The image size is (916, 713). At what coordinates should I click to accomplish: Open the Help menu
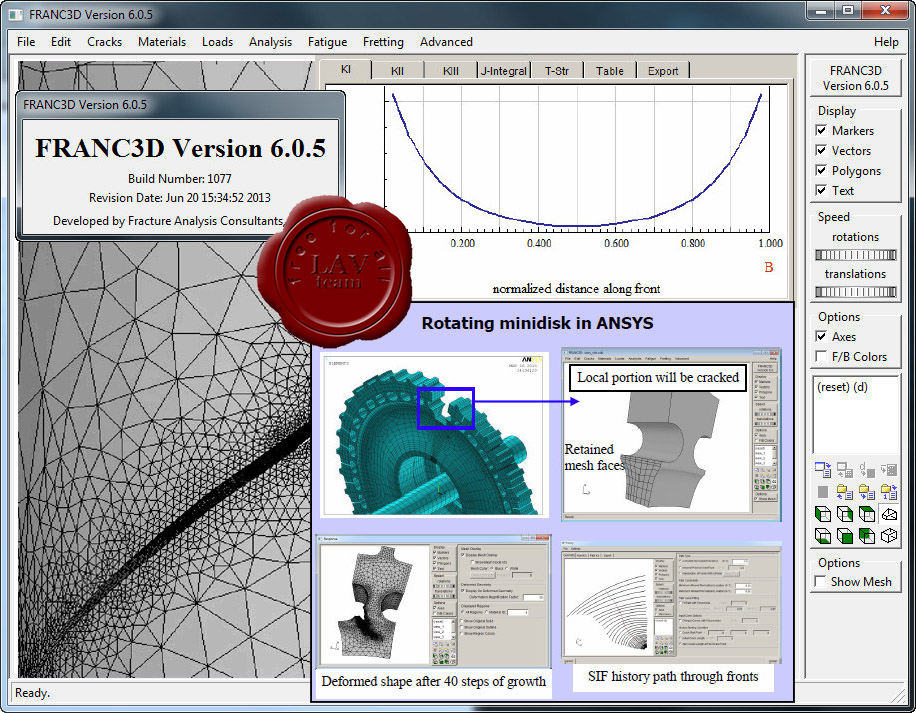pos(886,42)
